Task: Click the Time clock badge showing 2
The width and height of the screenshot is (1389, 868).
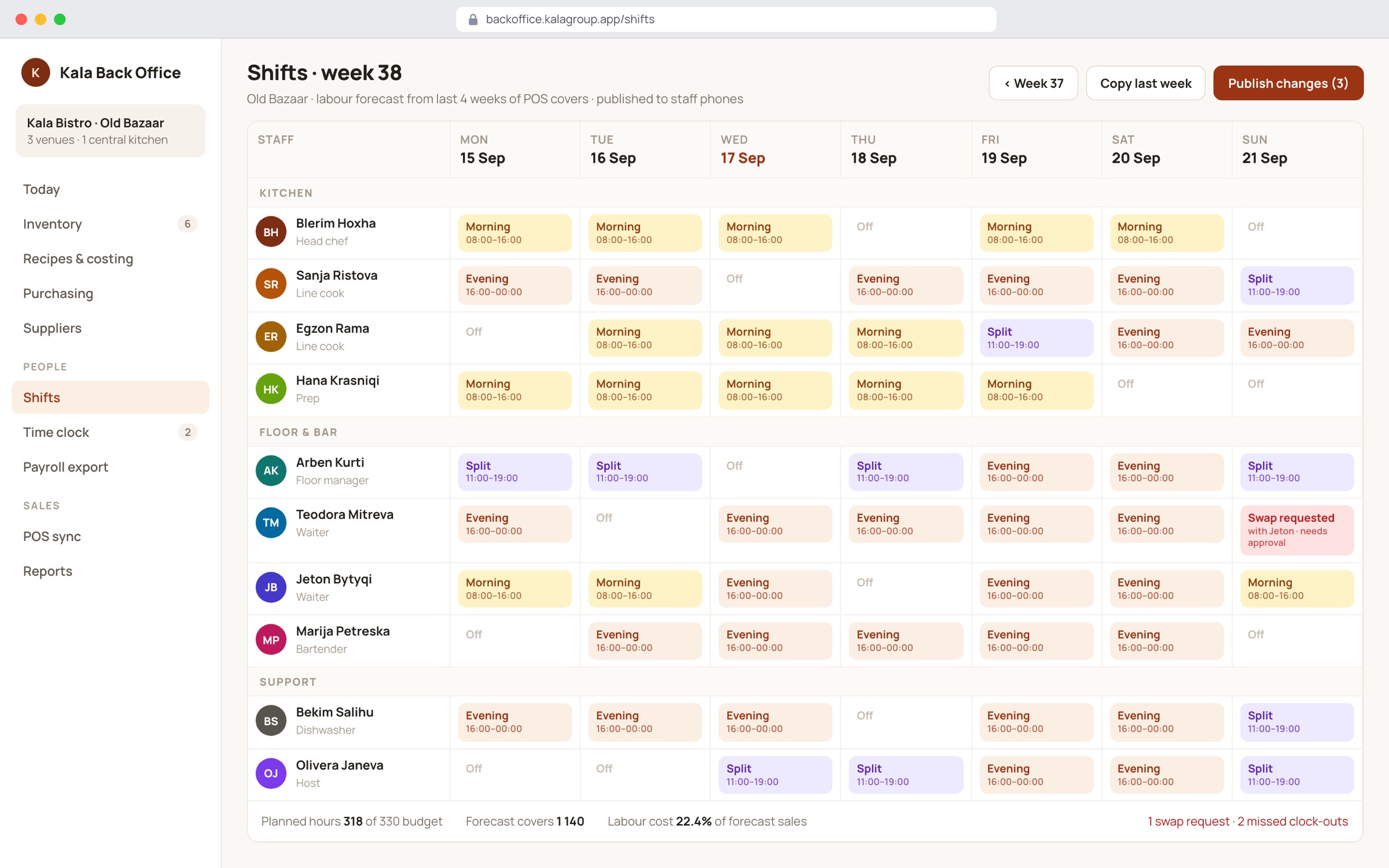Action: point(188,432)
